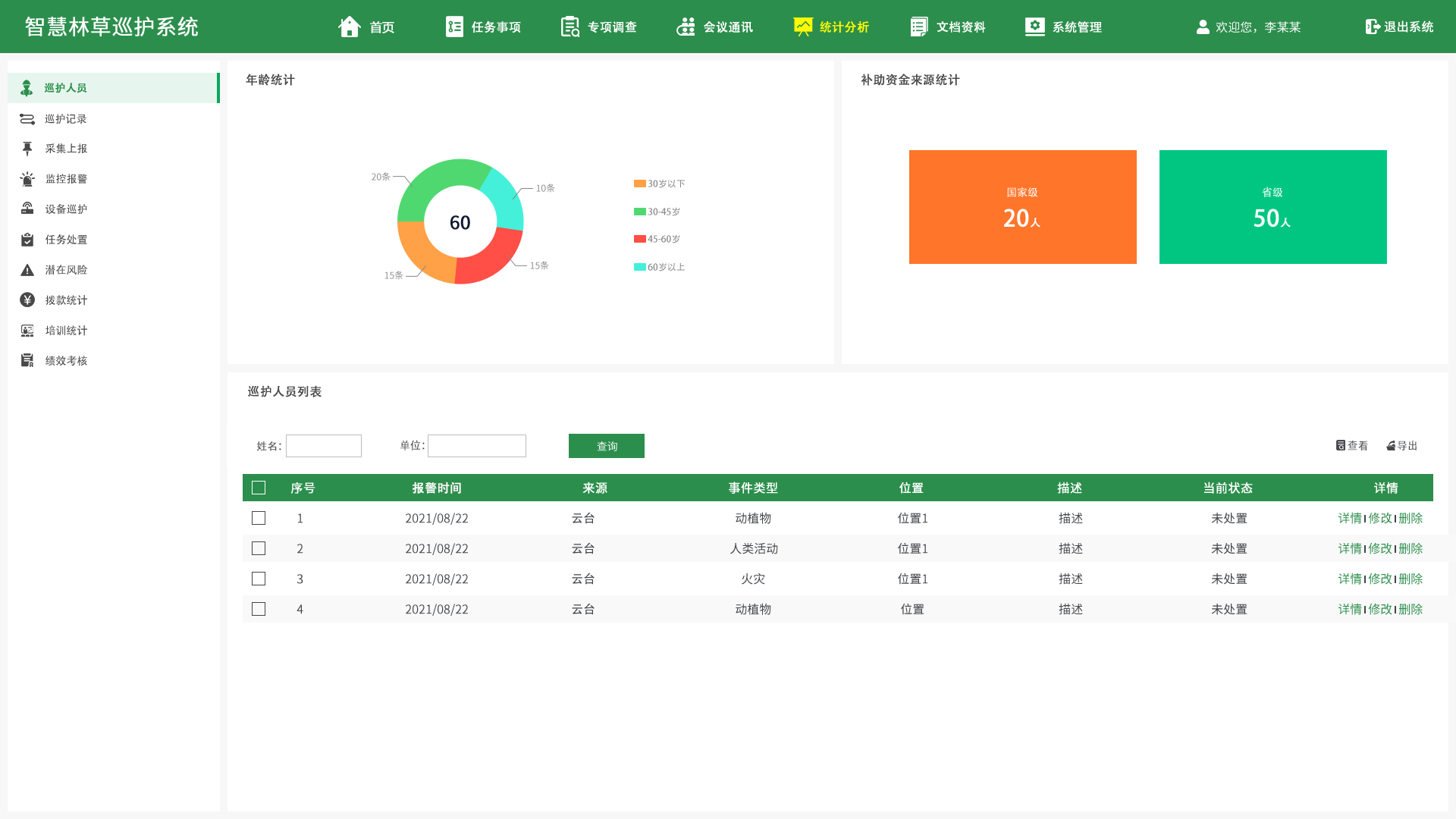Click the 潜在风险 warning triangle icon
Viewport: 1456px width, 819px height.
(x=27, y=270)
